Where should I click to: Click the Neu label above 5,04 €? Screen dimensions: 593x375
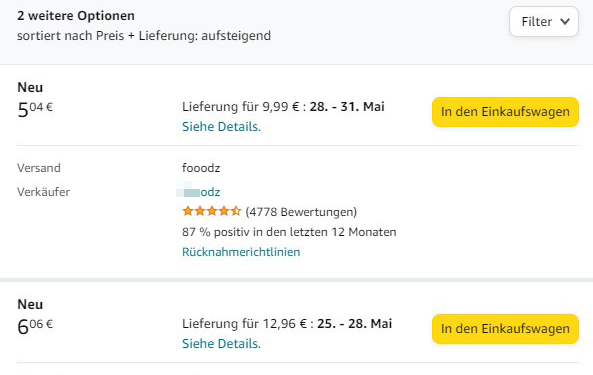[x=30, y=87]
